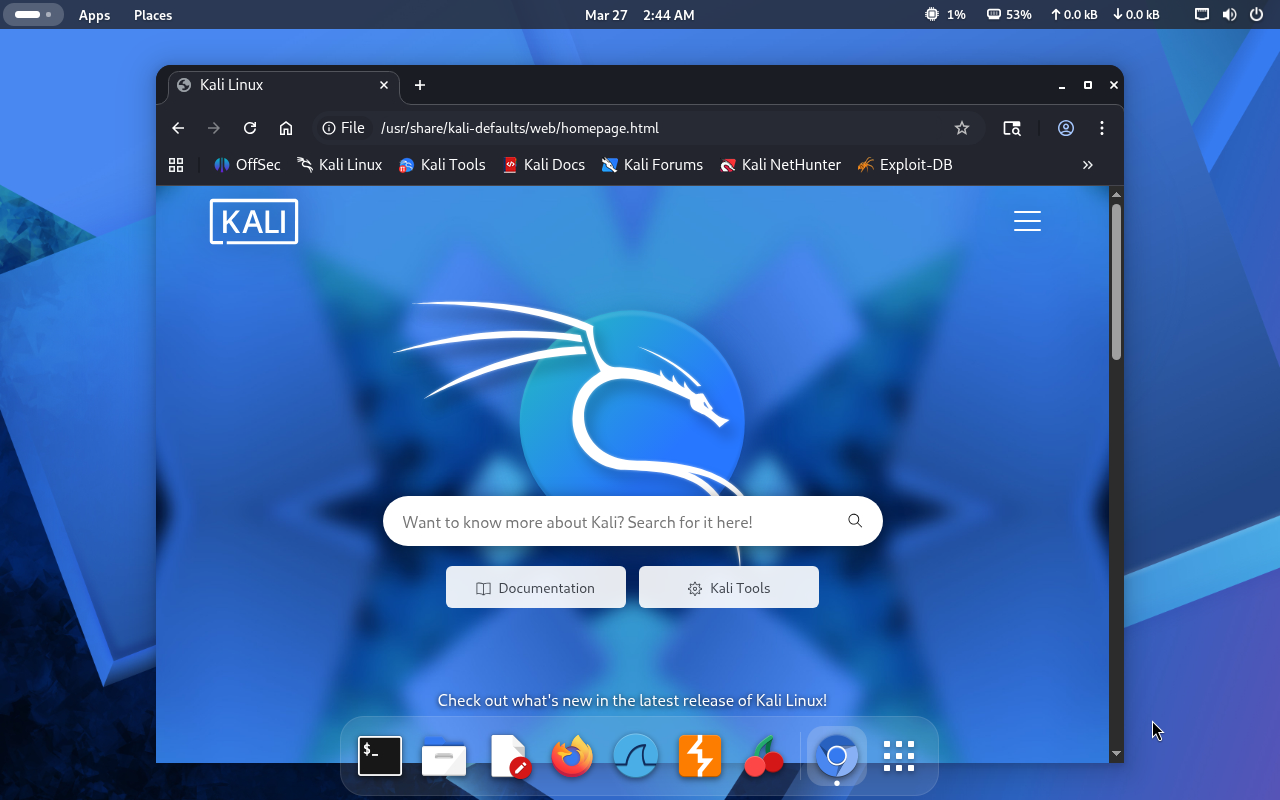Image resolution: width=1280 pixels, height=800 pixels.
Task: Open Burp Suite from the dock
Action: [700, 757]
